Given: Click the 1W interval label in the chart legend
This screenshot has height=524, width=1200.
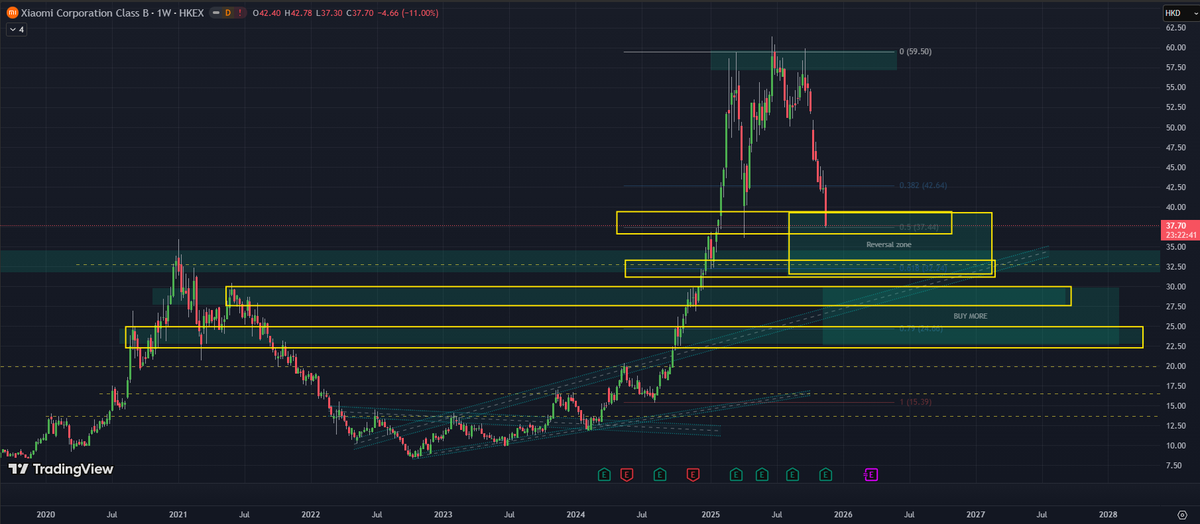Looking at the screenshot, I should (163, 13).
